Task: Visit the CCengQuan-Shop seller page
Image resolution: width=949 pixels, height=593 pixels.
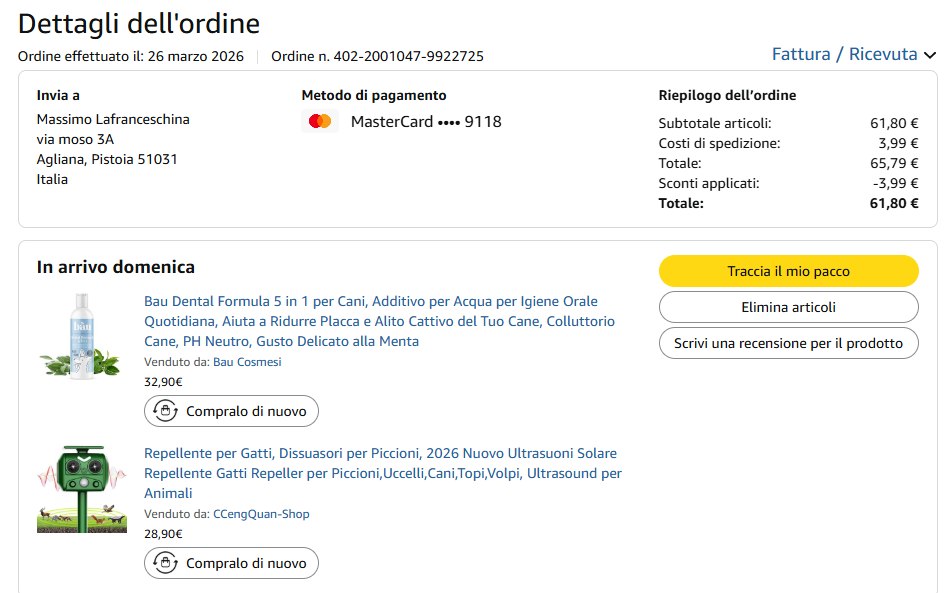Action: (261, 514)
